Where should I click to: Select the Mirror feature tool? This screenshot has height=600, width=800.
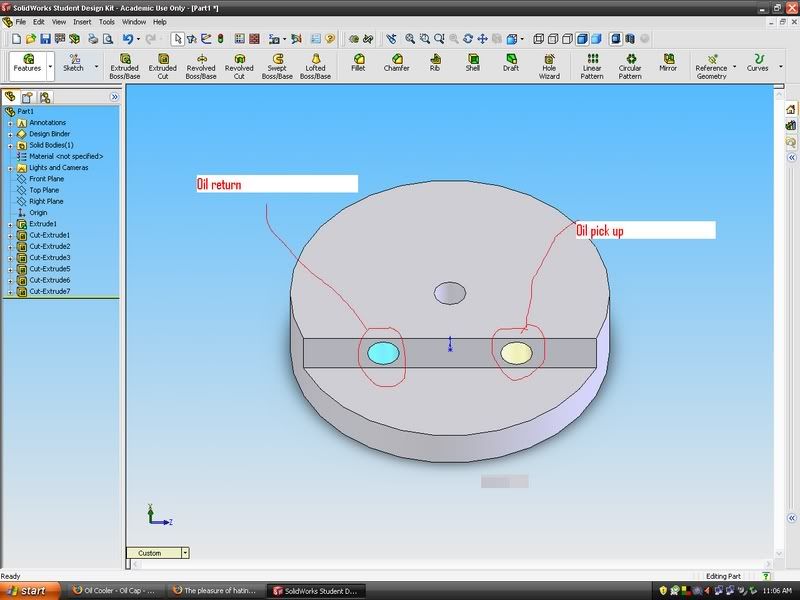668,63
